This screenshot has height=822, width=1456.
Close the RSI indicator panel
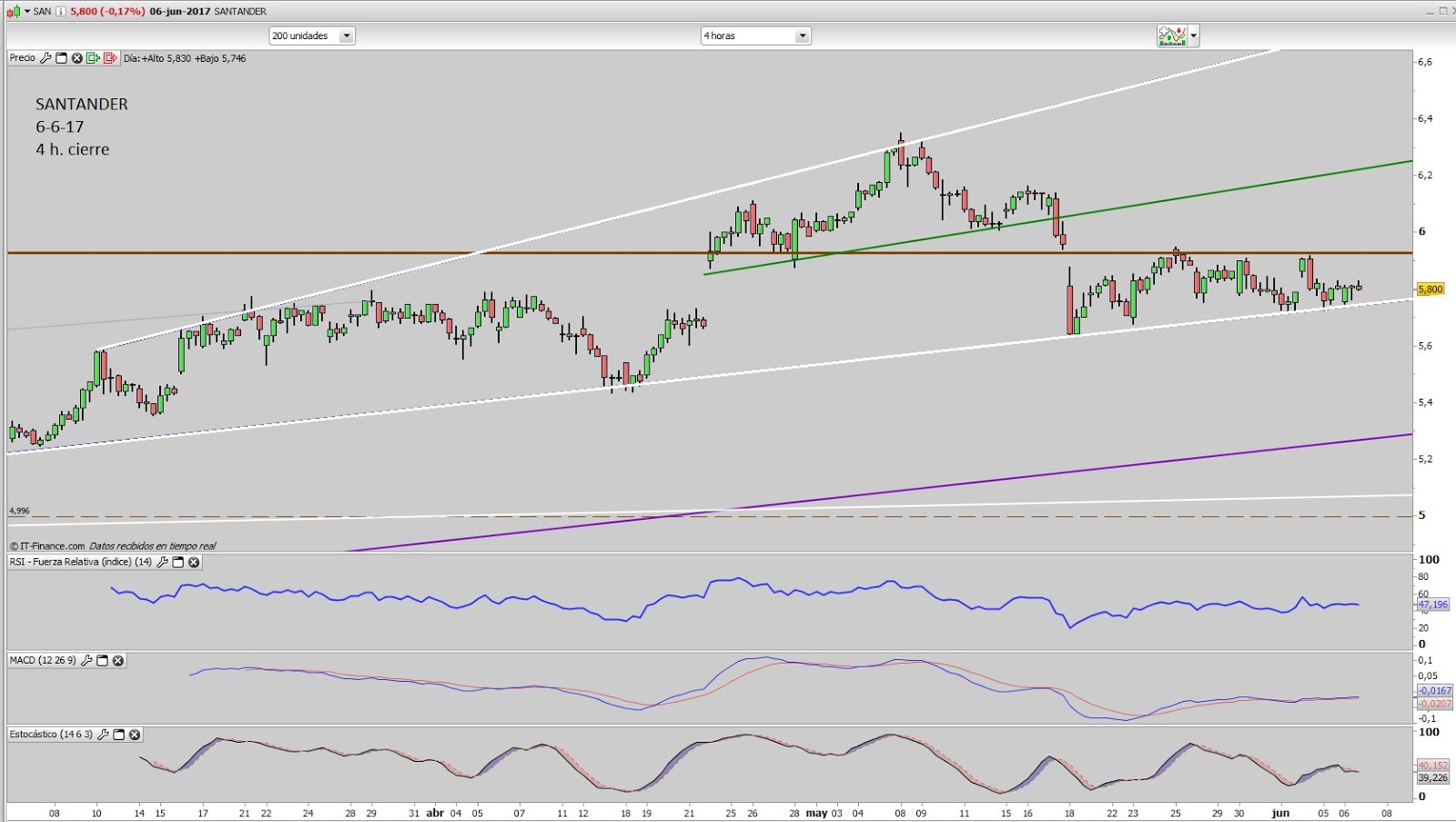pos(194,563)
